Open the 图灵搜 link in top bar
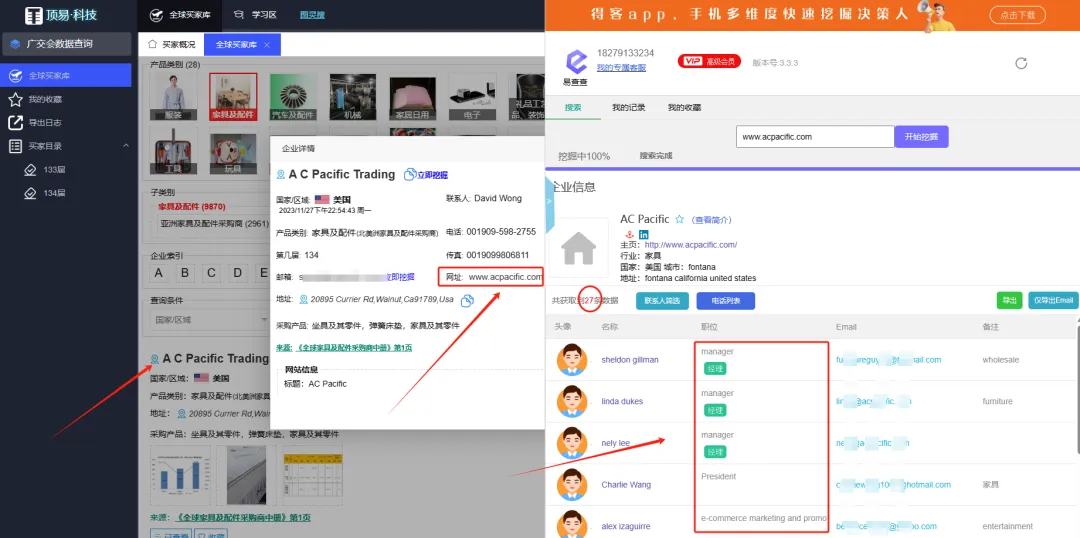The height and width of the screenshot is (538, 1080). [313, 14]
